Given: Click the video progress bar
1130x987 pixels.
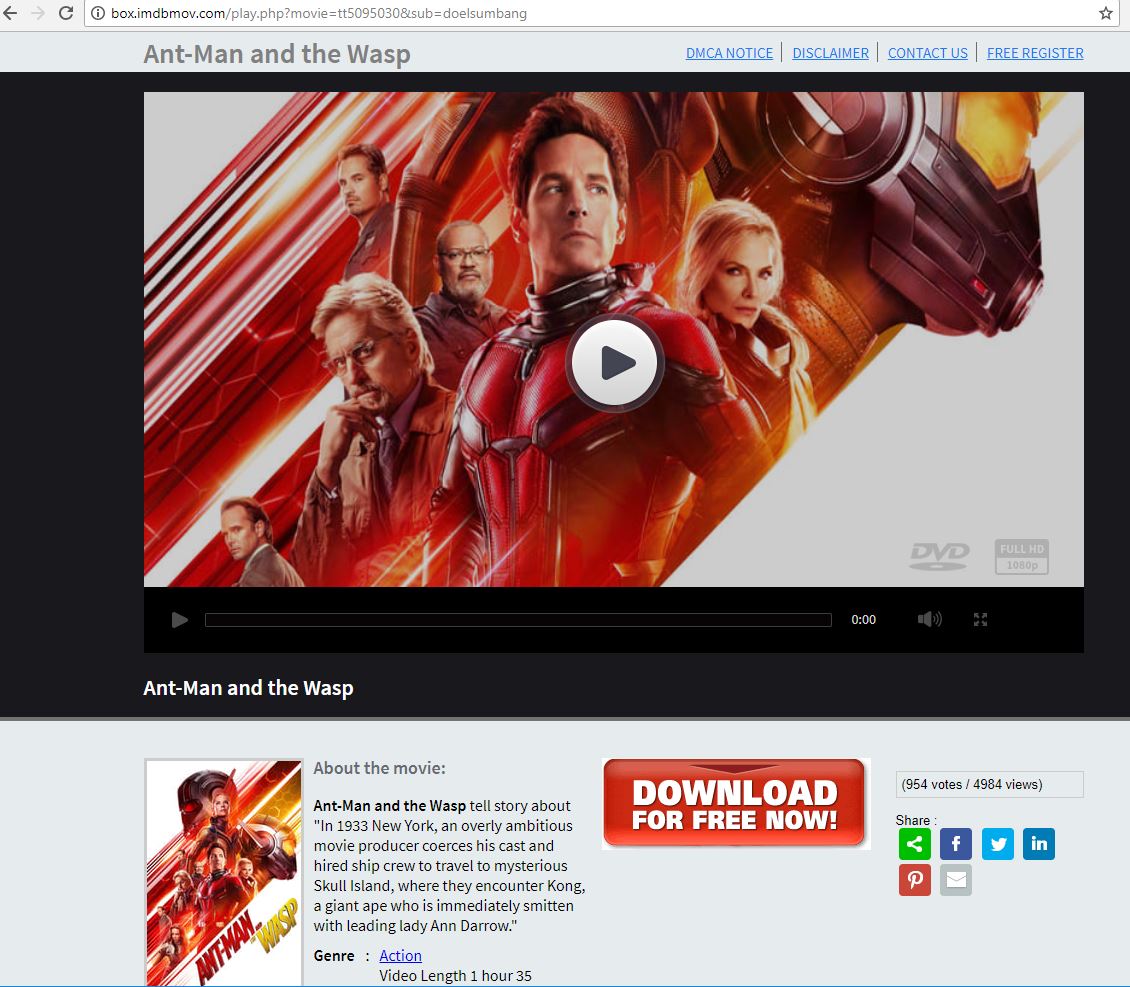Looking at the screenshot, I should (518, 620).
